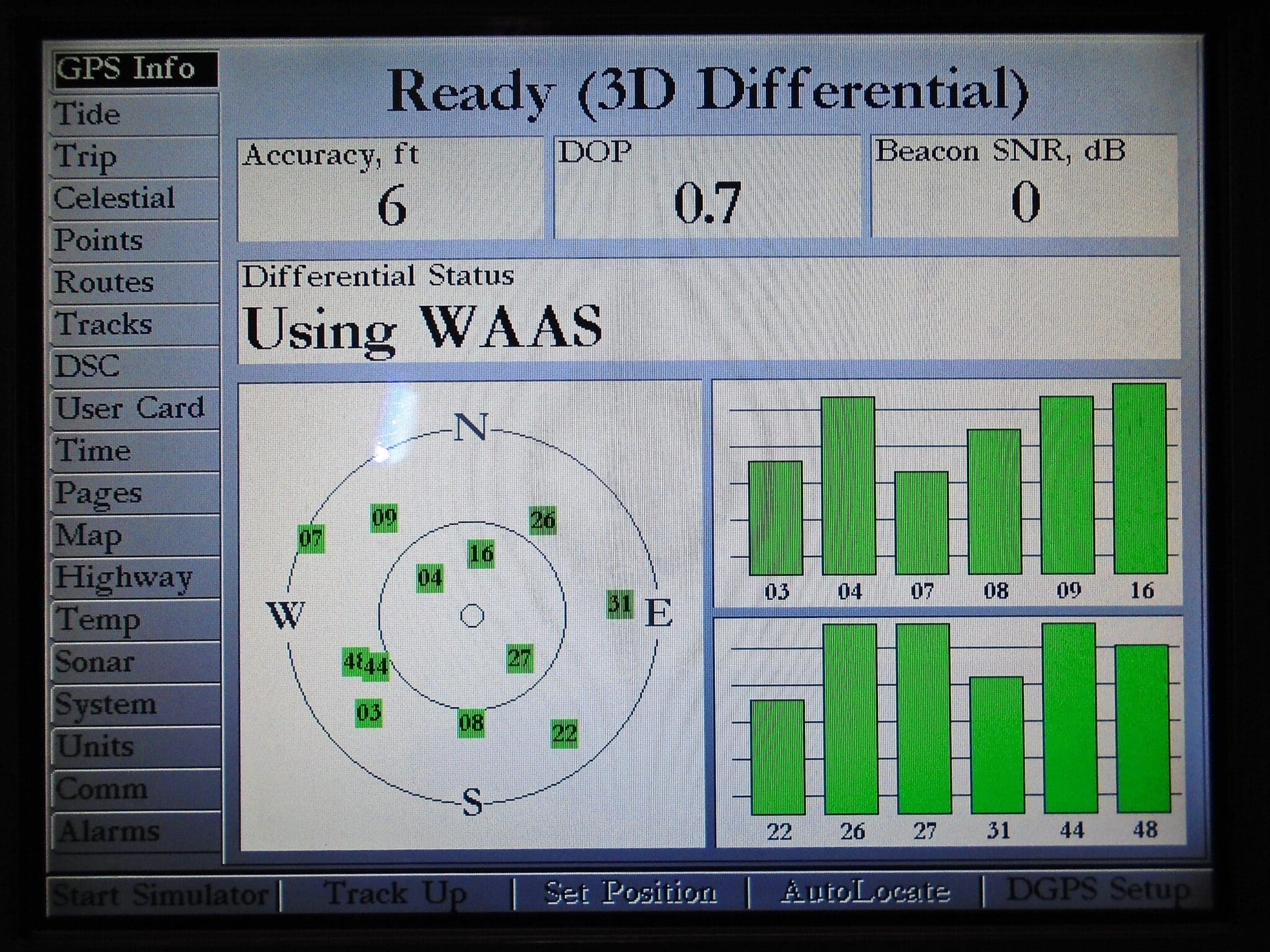This screenshot has width=1270, height=952.
Task: Open the Comm tab
Action: pos(135,789)
